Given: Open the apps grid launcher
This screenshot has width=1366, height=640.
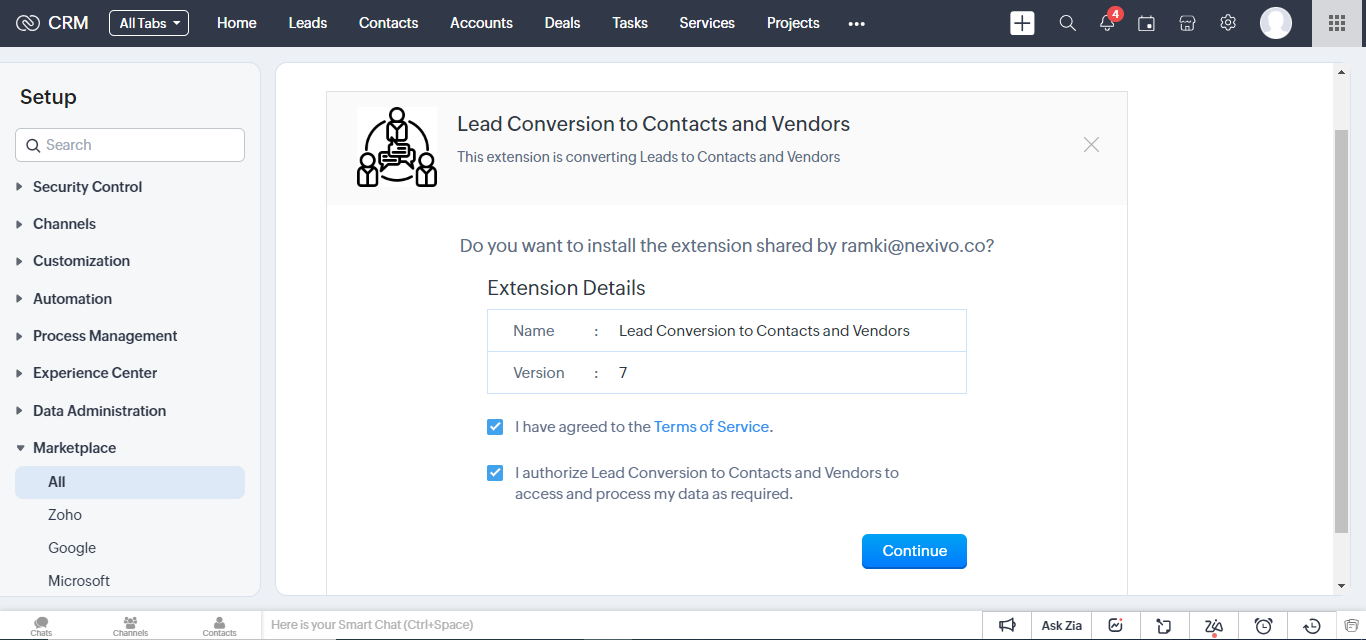Looking at the screenshot, I should pos(1337,23).
